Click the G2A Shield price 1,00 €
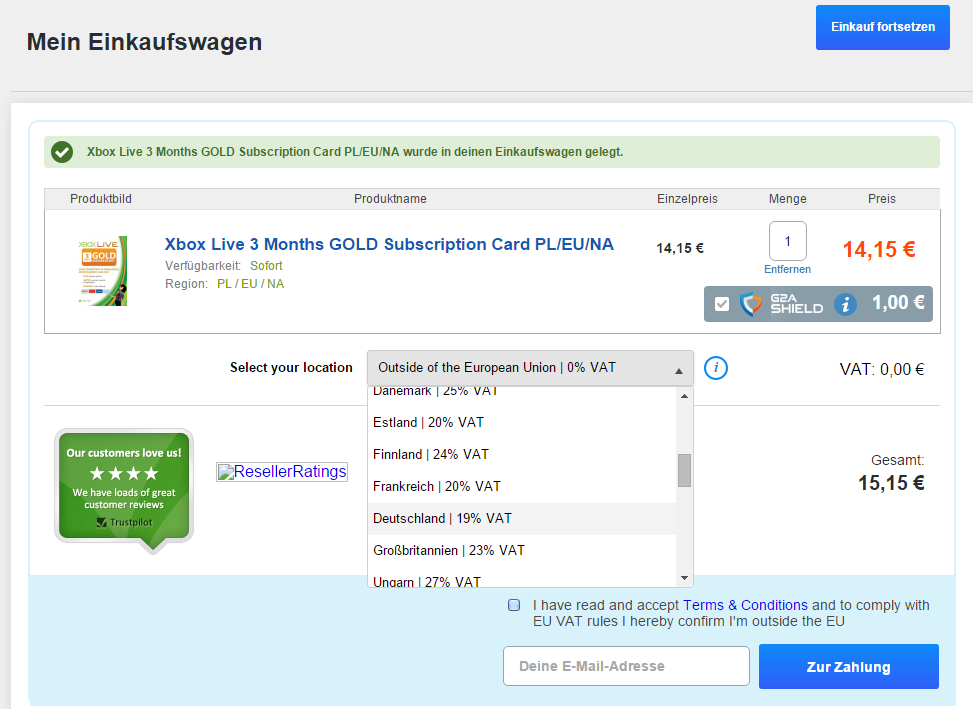The height and width of the screenshot is (709, 973). [x=898, y=303]
